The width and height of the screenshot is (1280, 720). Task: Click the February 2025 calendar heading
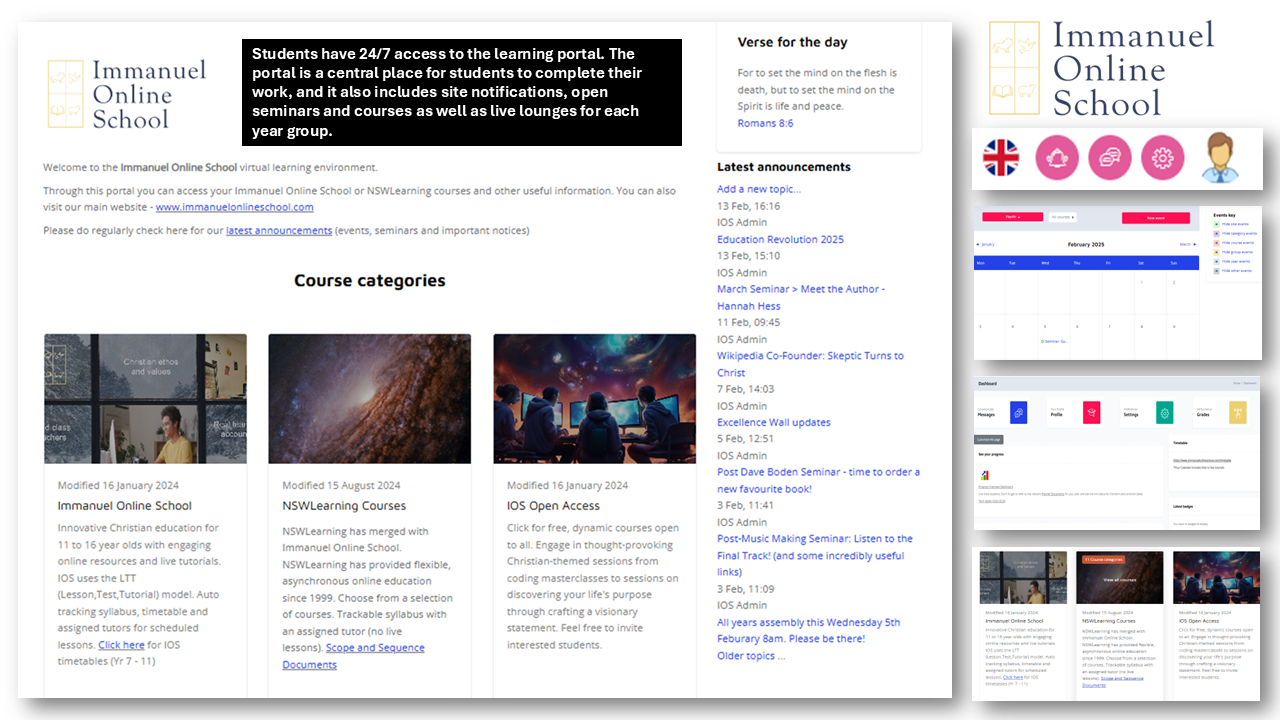(1086, 244)
